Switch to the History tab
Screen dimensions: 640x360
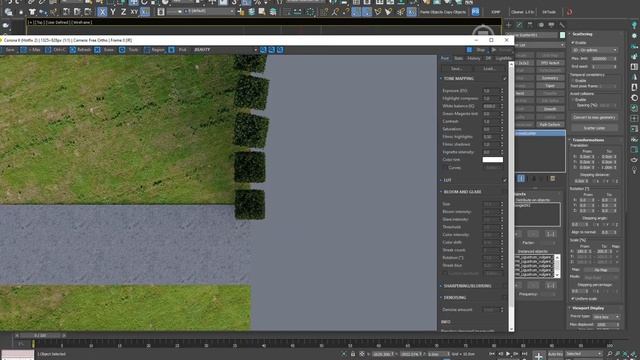[473, 58]
